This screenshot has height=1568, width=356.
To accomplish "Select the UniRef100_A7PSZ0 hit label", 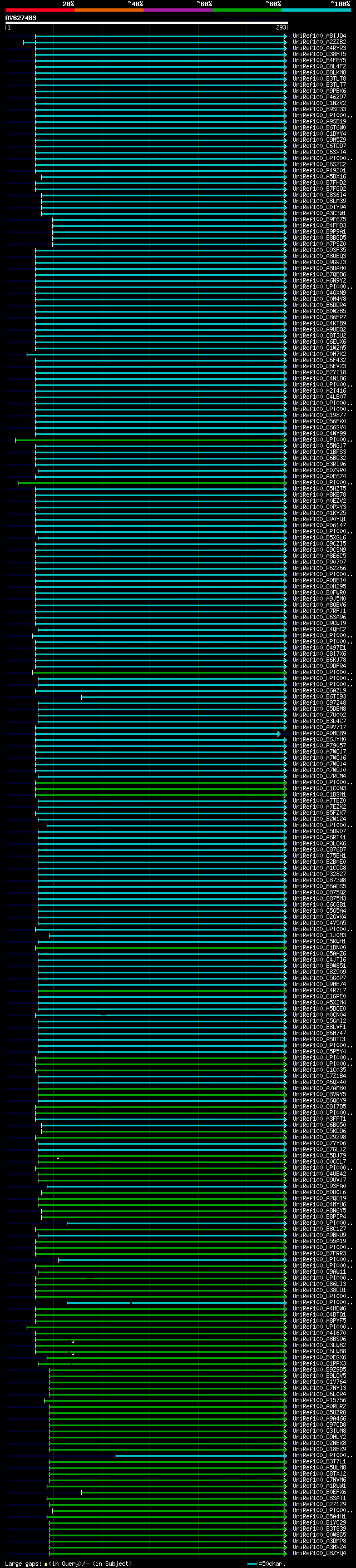I will [x=319, y=244].
